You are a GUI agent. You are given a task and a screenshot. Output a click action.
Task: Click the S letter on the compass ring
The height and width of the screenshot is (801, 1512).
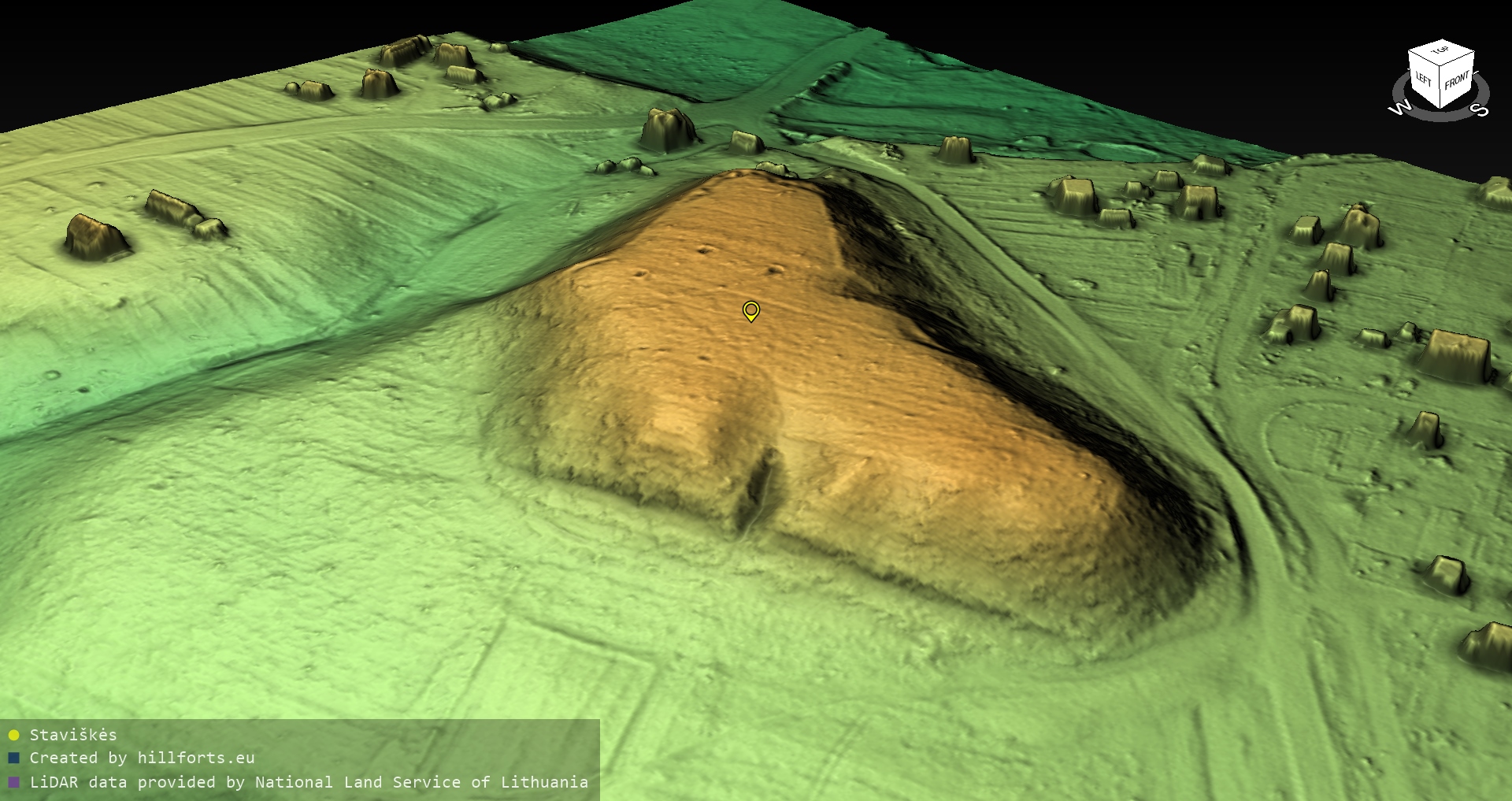point(1480,109)
